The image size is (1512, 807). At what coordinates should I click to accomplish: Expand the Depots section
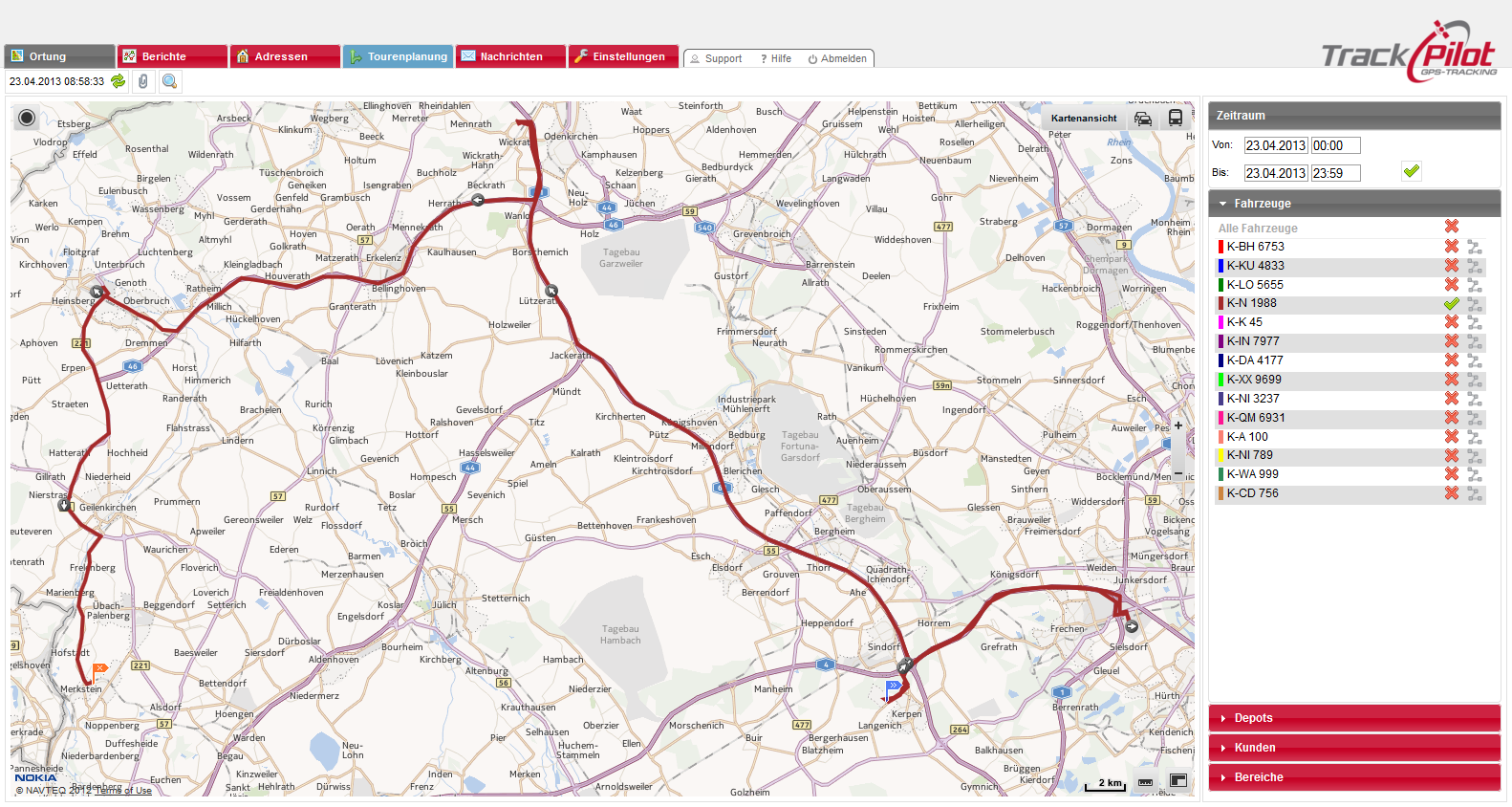tap(1354, 718)
